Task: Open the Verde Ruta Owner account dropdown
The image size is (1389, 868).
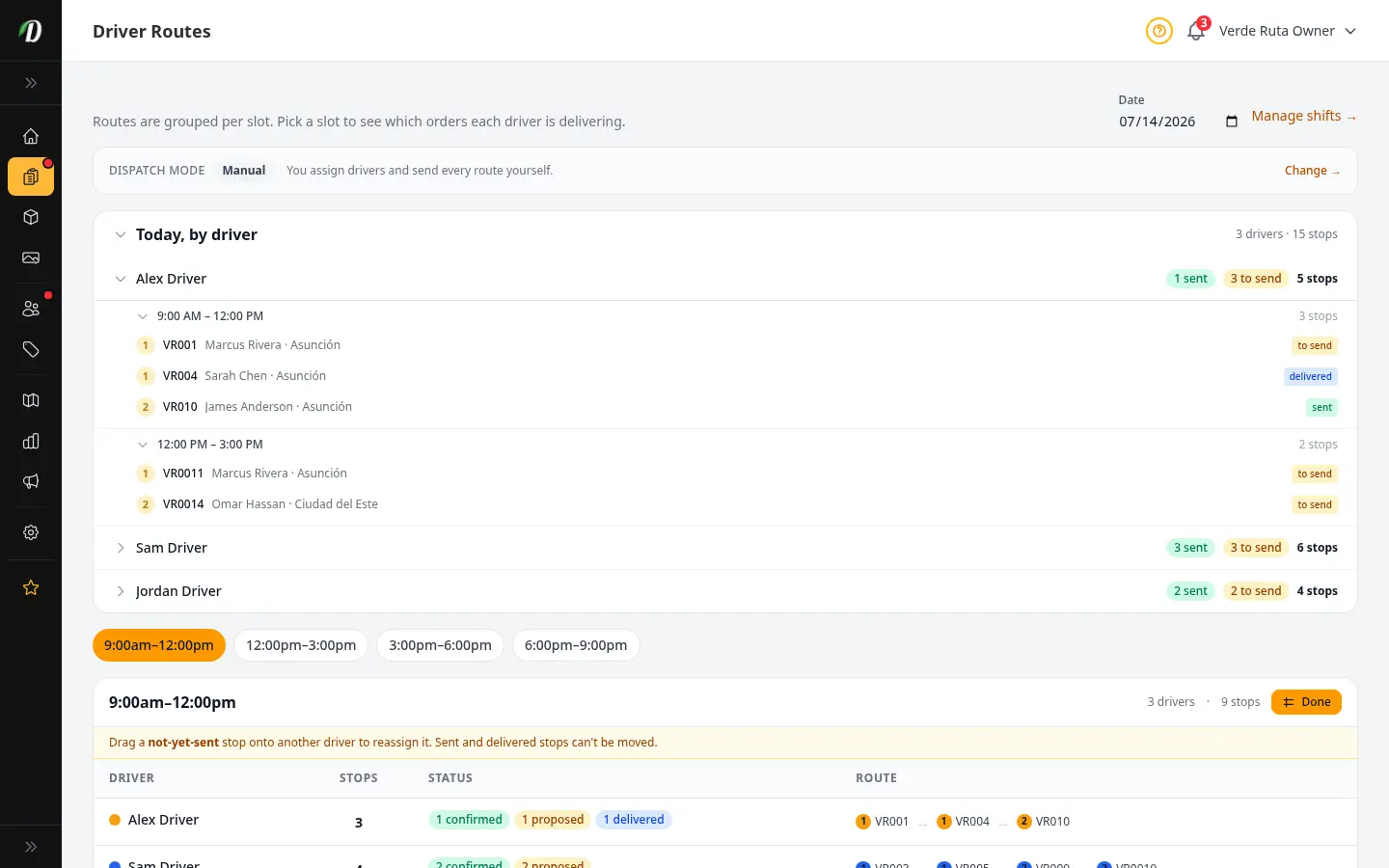Action: [x=1288, y=31]
